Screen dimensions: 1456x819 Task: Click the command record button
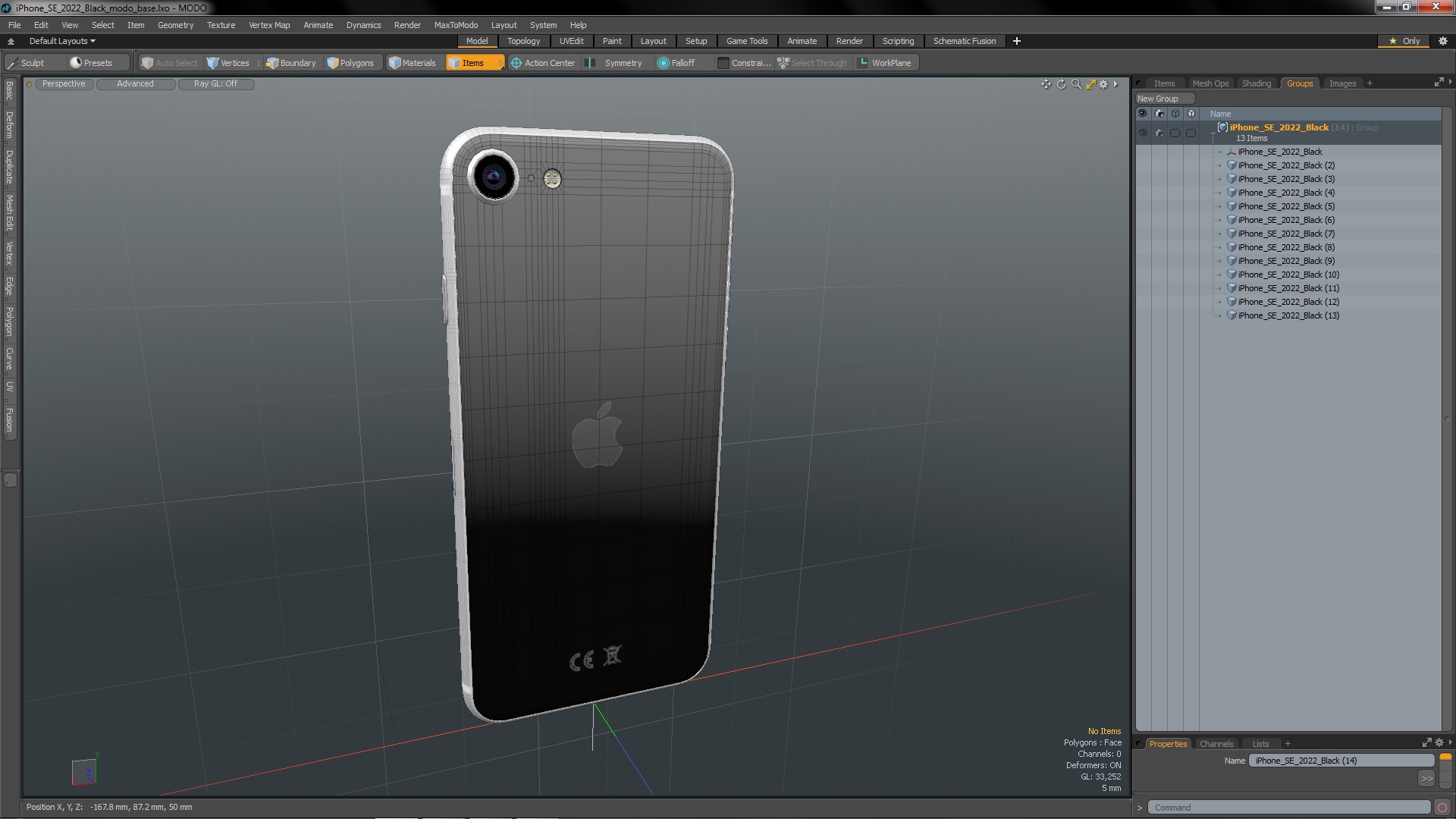1442,808
